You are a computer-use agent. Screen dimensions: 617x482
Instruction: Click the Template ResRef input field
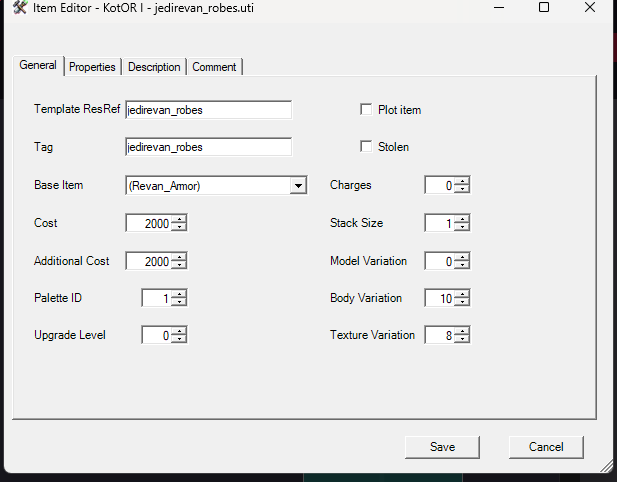(x=209, y=110)
